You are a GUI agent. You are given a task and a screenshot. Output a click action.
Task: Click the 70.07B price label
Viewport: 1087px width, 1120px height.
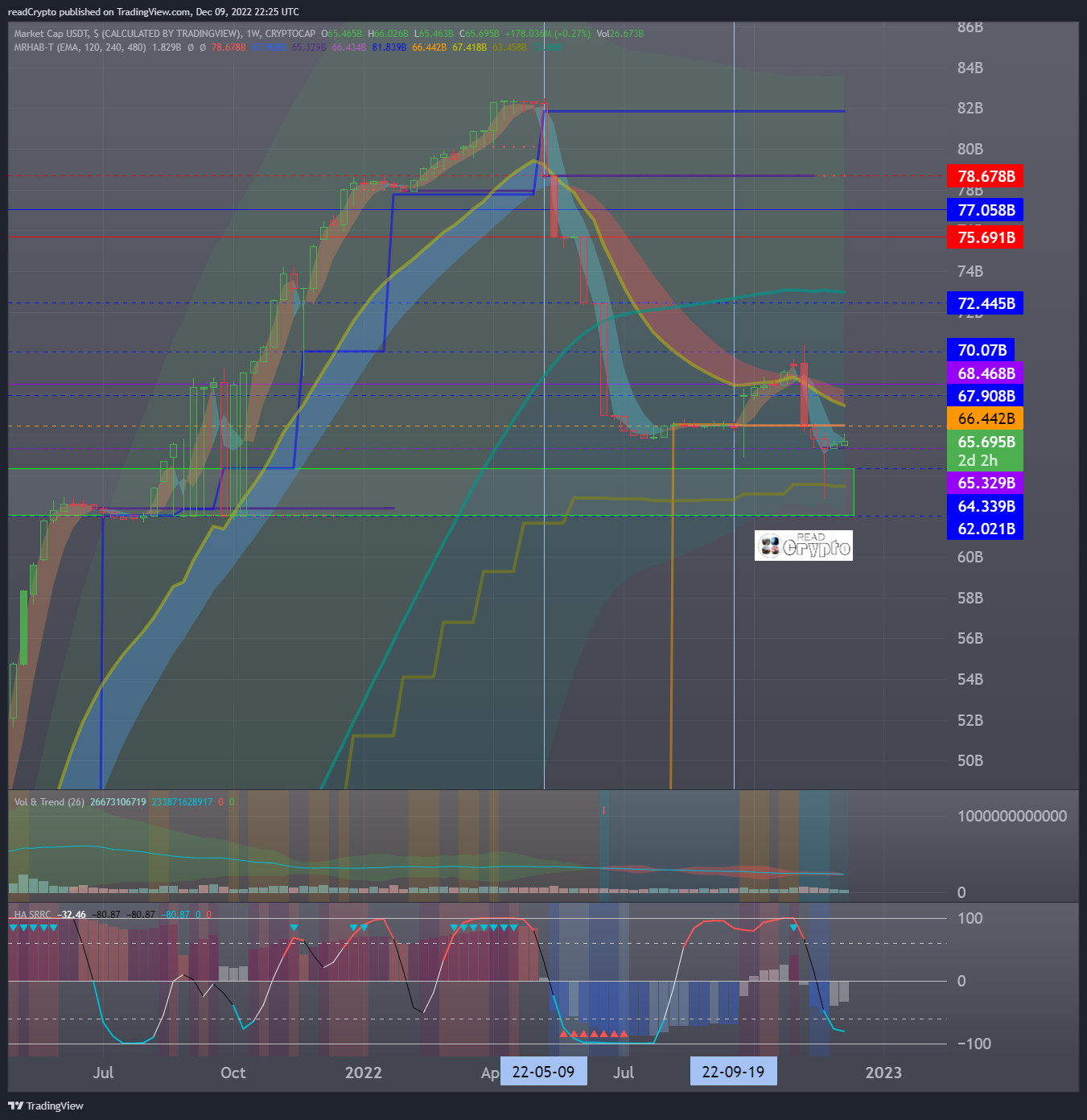982,350
